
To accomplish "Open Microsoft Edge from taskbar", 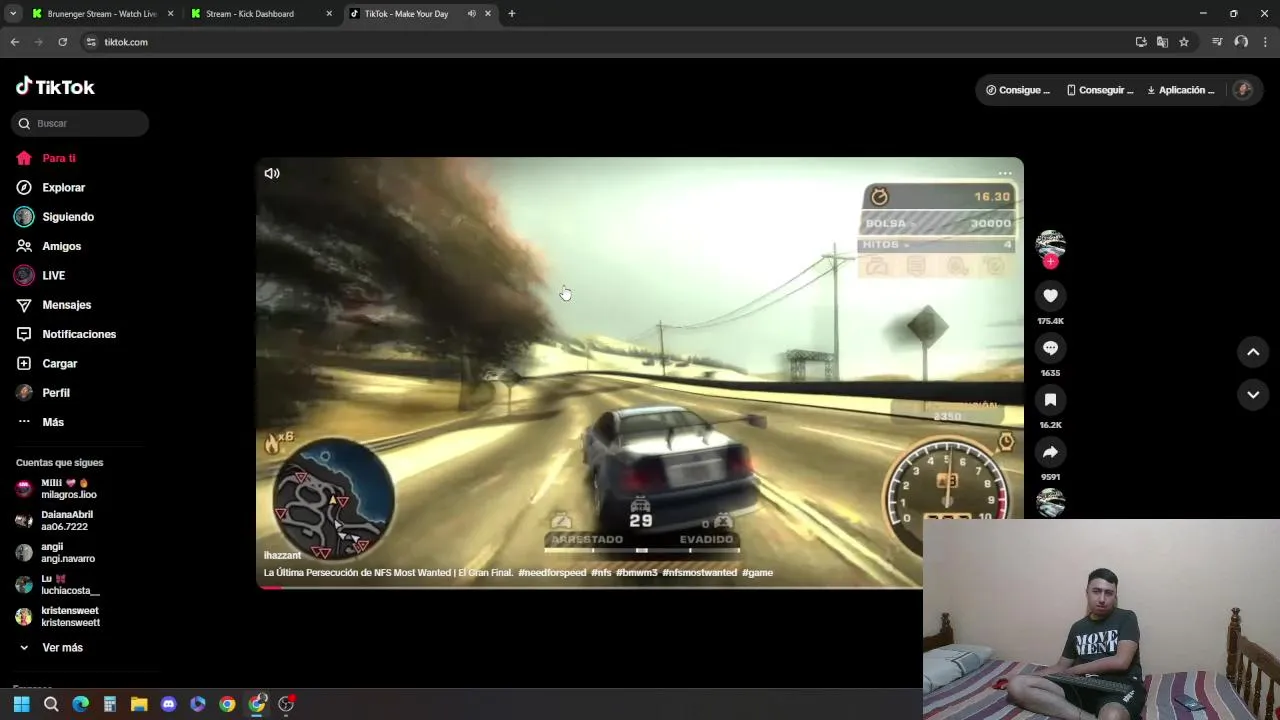I will [x=80, y=704].
